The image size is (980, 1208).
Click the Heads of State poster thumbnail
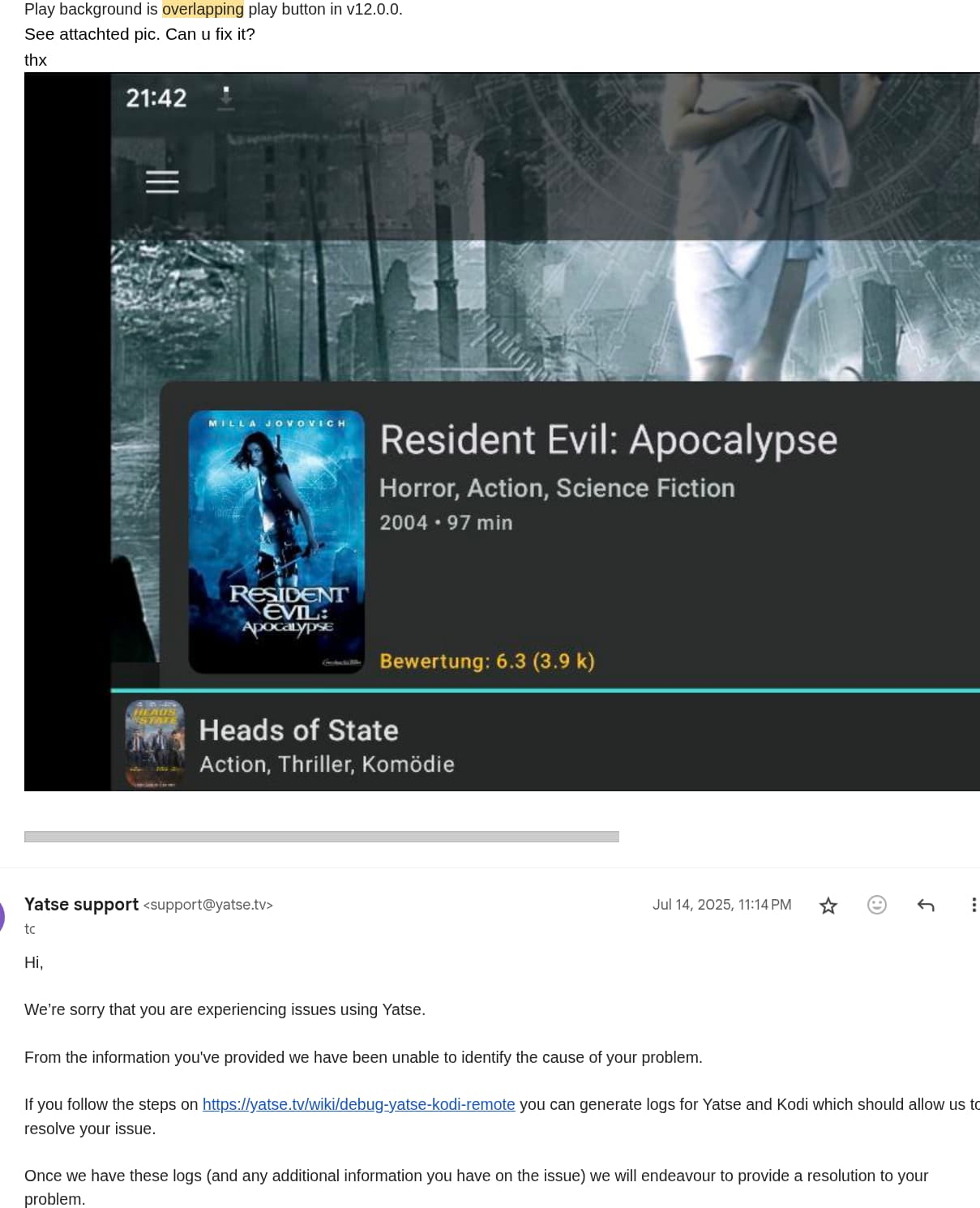coord(155,744)
